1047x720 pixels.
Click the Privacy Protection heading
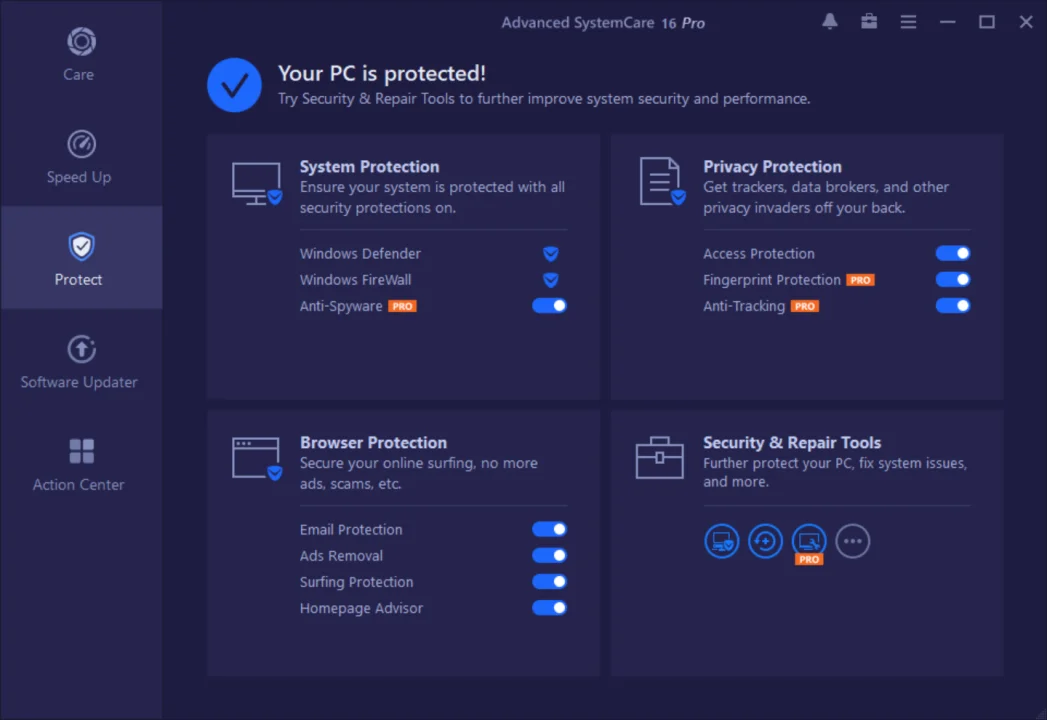[772, 166]
